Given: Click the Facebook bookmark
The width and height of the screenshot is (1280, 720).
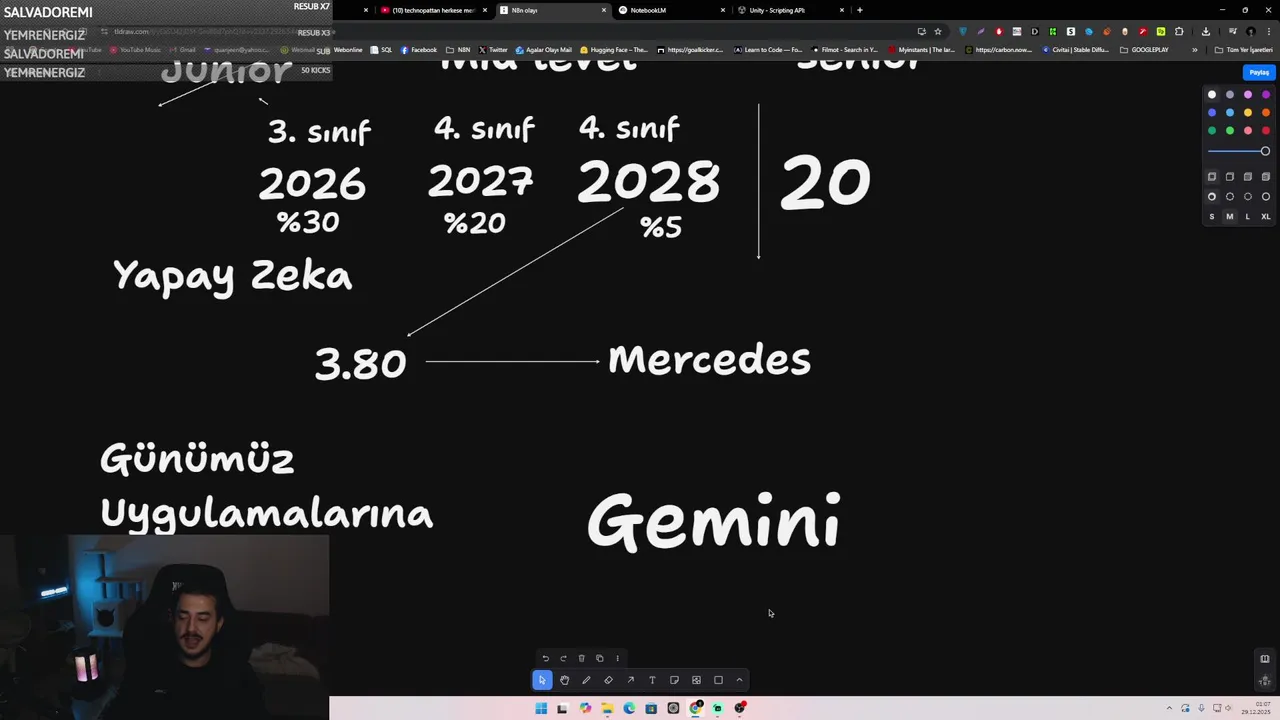Looking at the screenshot, I should pos(419,50).
